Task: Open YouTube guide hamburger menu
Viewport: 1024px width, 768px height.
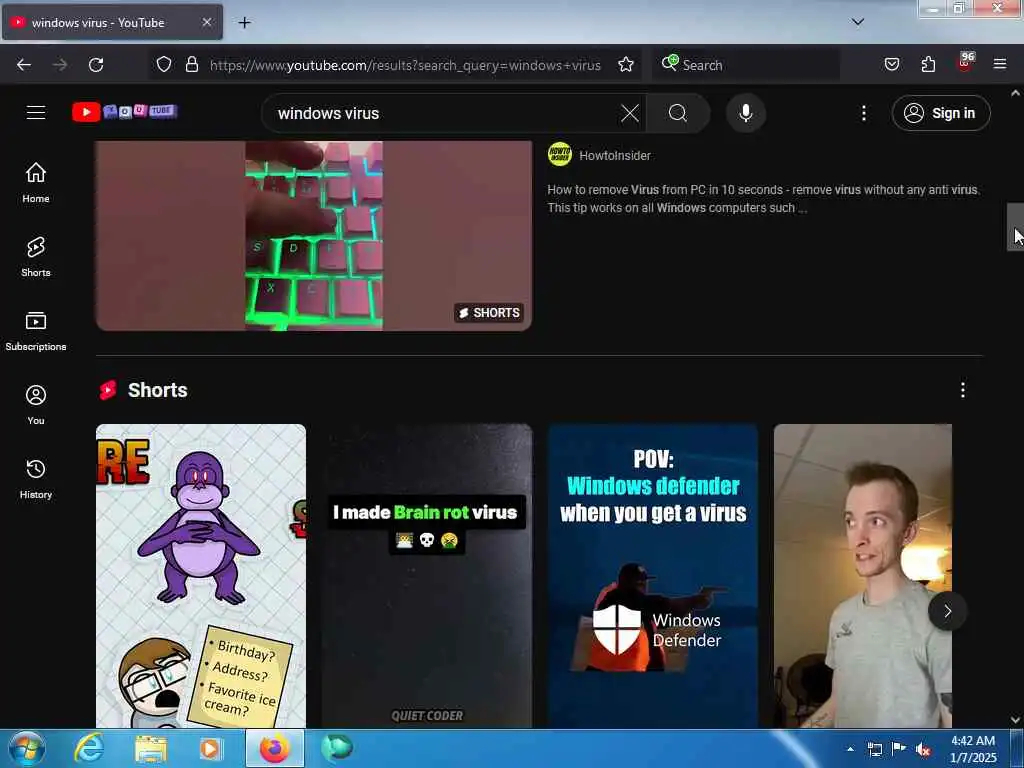Action: tap(36, 112)
